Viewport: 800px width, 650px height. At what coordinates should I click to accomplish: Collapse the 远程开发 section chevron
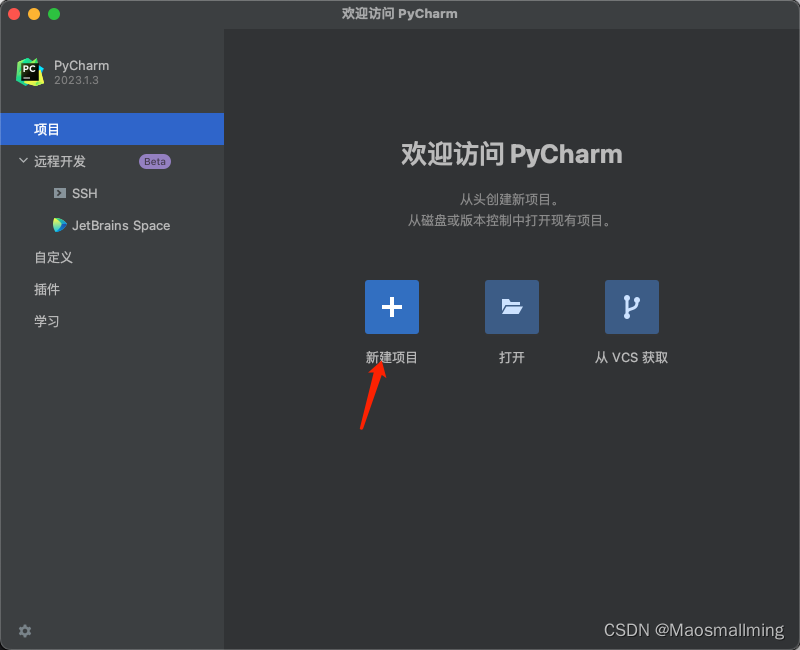pyautogui.click(x=23, y=161)
